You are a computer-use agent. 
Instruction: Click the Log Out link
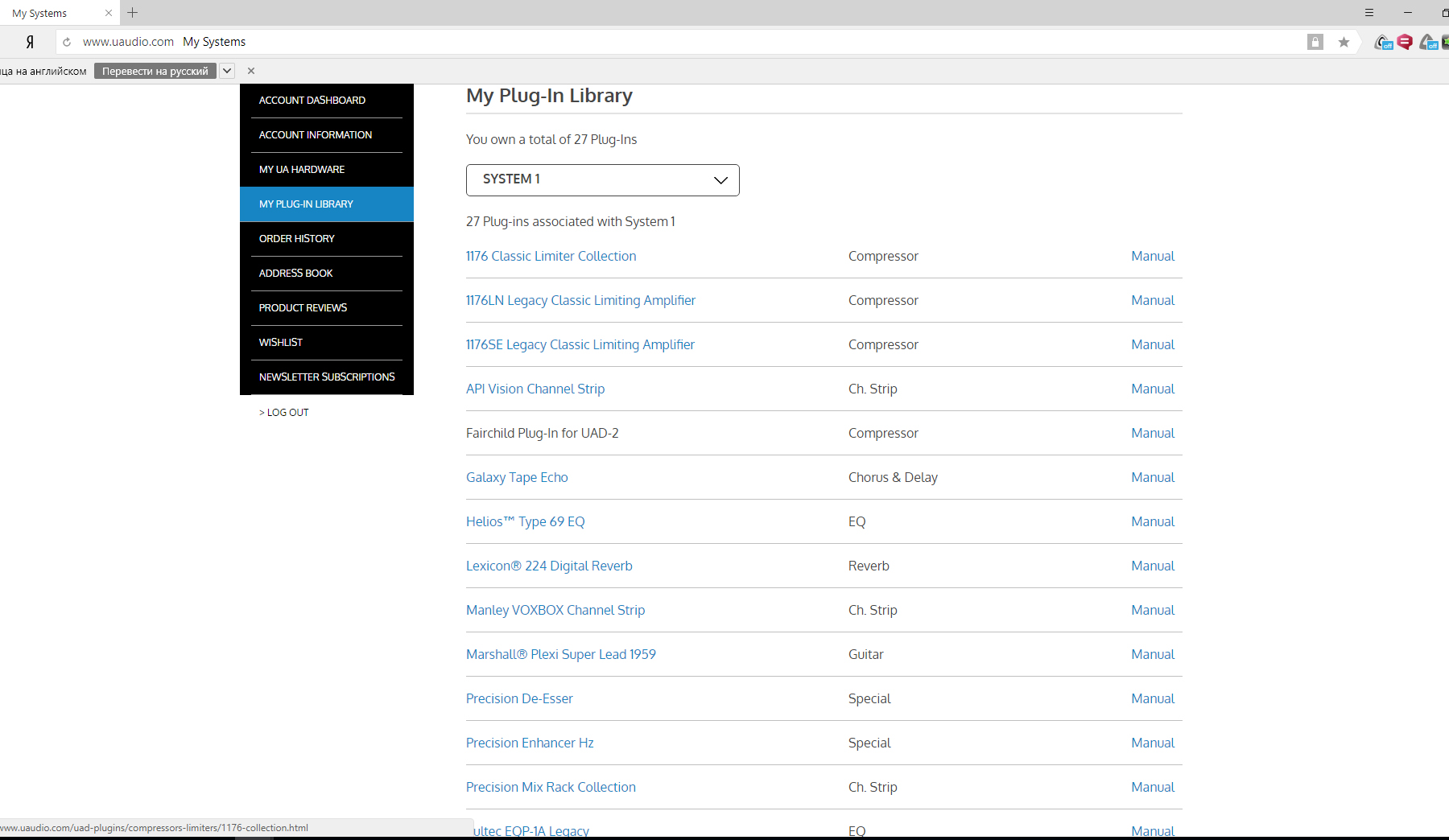coord(284,413)
